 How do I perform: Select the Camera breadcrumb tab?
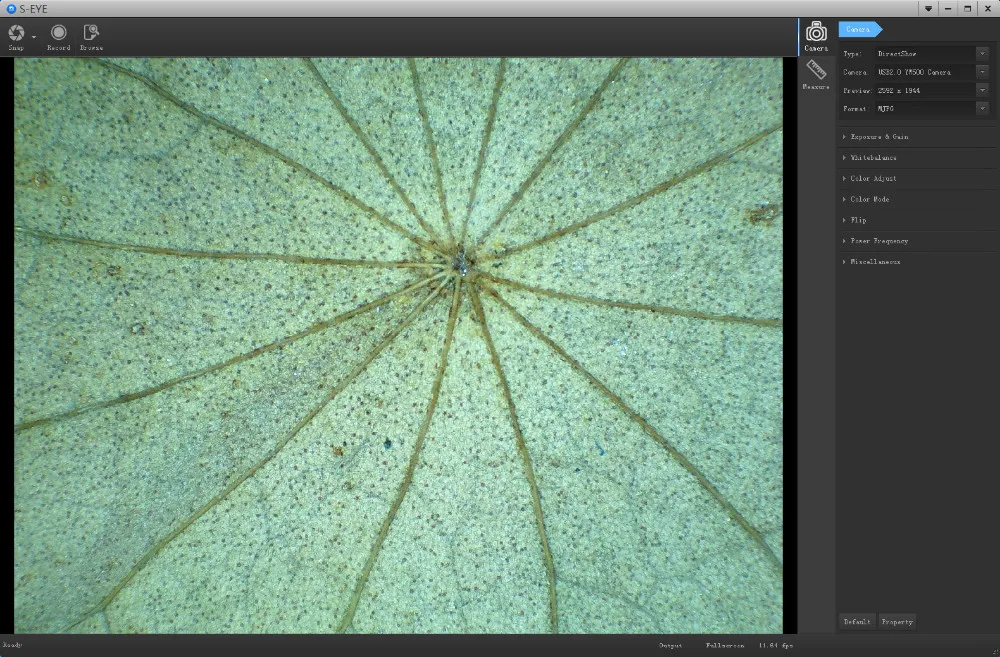(859, 29)
